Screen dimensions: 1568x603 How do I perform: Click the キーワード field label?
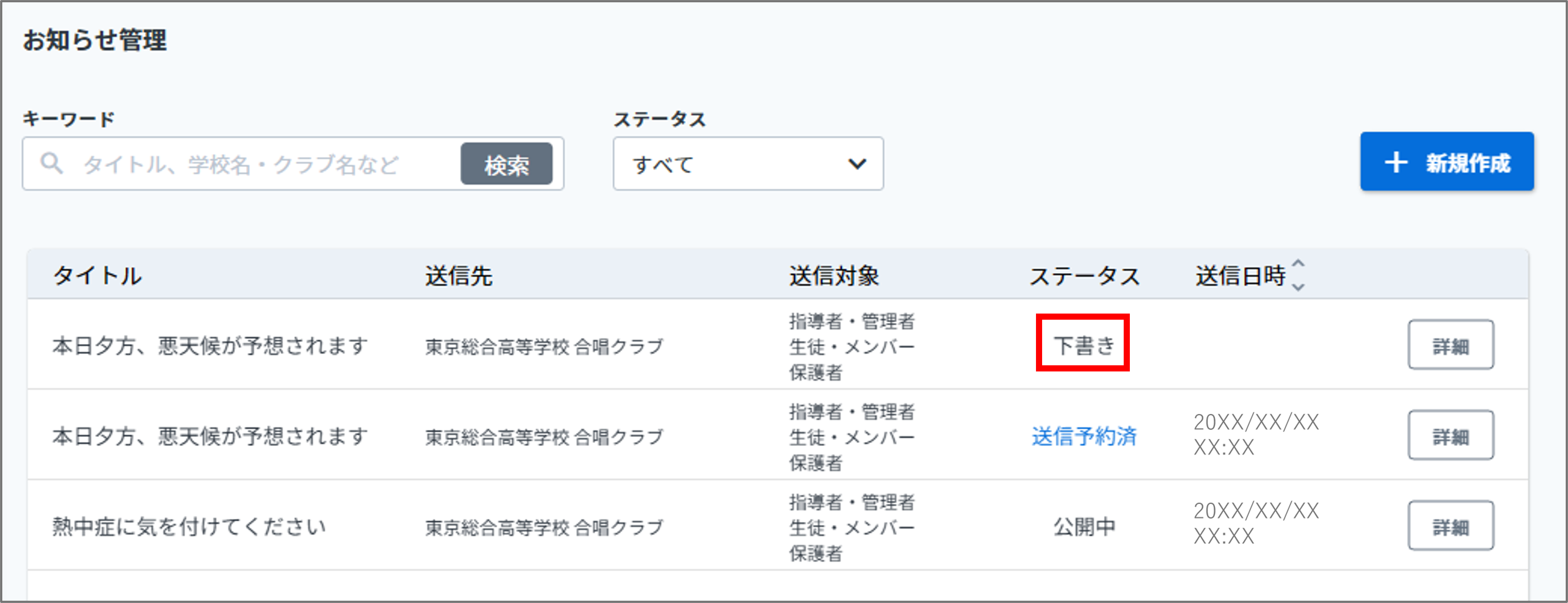coord(68,119)
